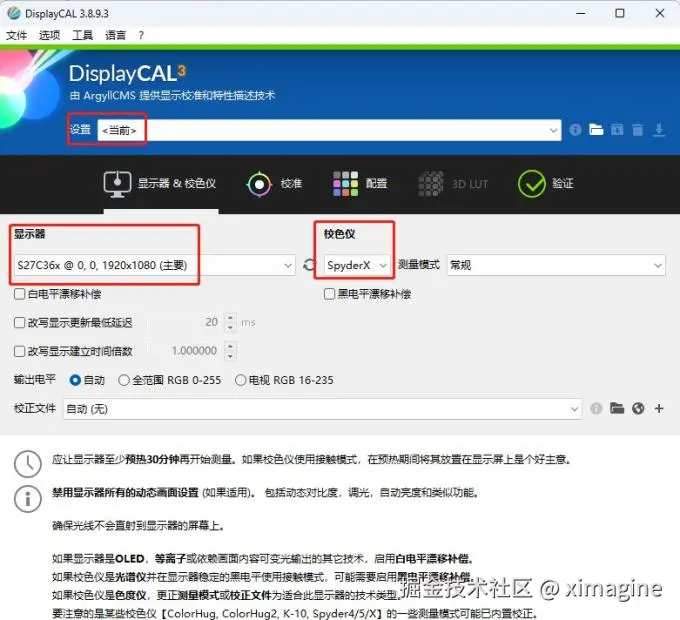Decrease the minimum delay 20 ms stepper
The width and height of the screenshot is (680, 620).
pos(230,327)
